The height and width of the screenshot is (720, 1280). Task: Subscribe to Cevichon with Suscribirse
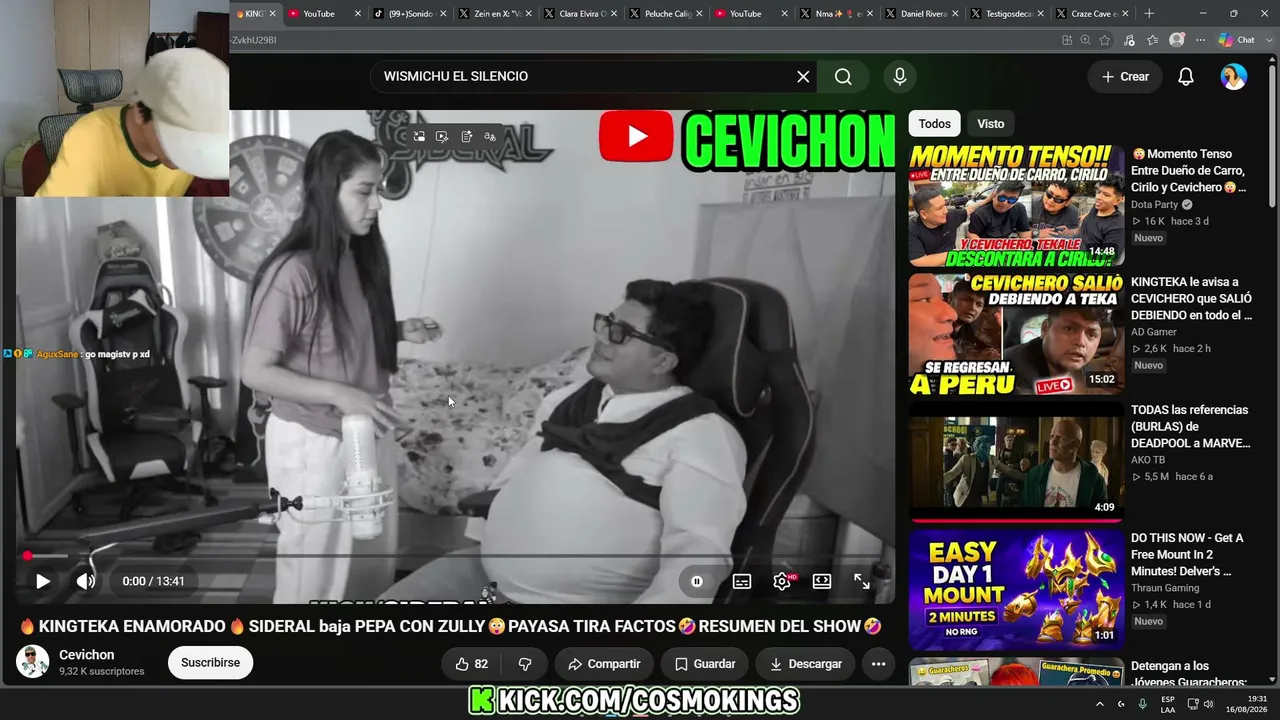click(210, 663)
